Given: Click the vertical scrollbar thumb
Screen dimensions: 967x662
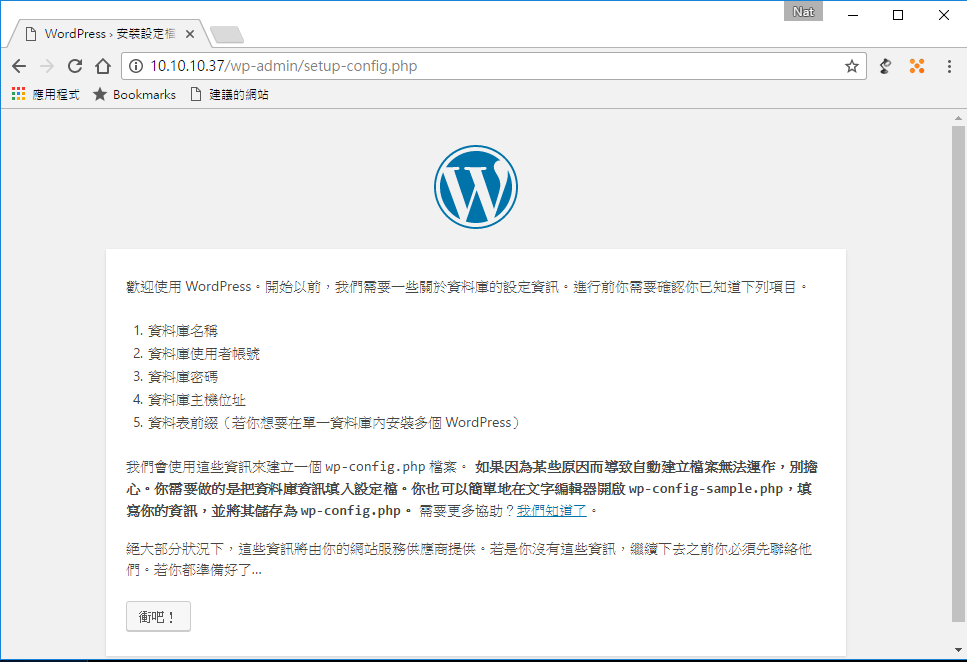Looking at the screenshot, I should pyautogui.click(x=958, y=374).
